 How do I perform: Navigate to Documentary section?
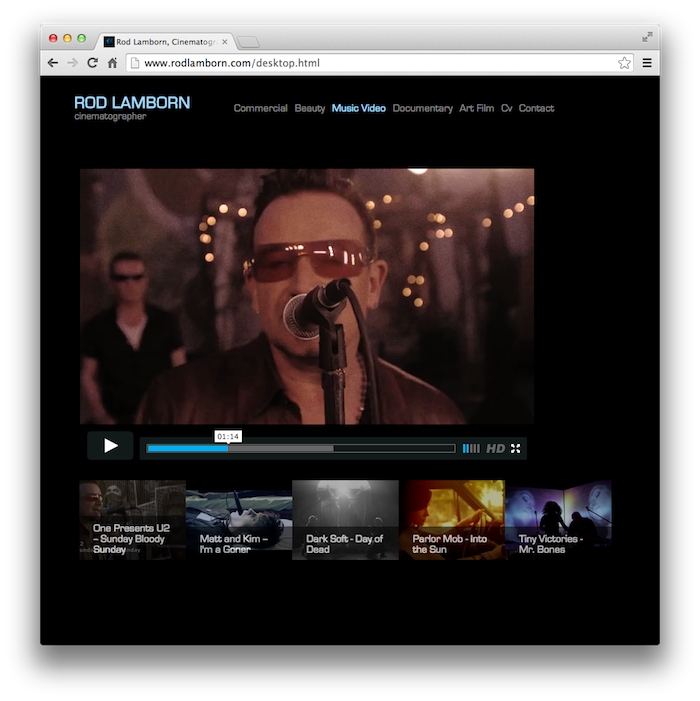[x=422, y=108]
